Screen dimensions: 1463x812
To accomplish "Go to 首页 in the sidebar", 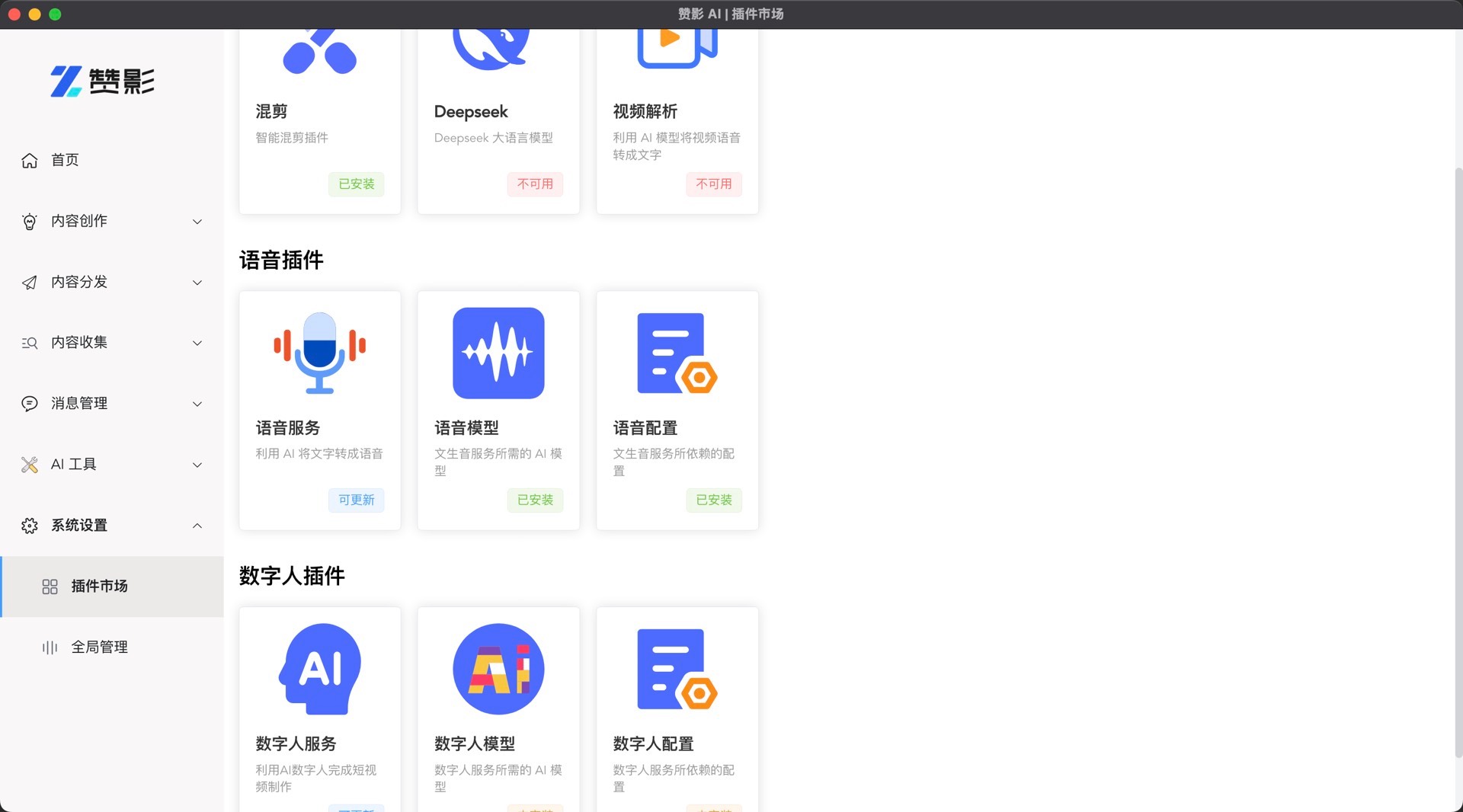I will [x=65, y=160].
